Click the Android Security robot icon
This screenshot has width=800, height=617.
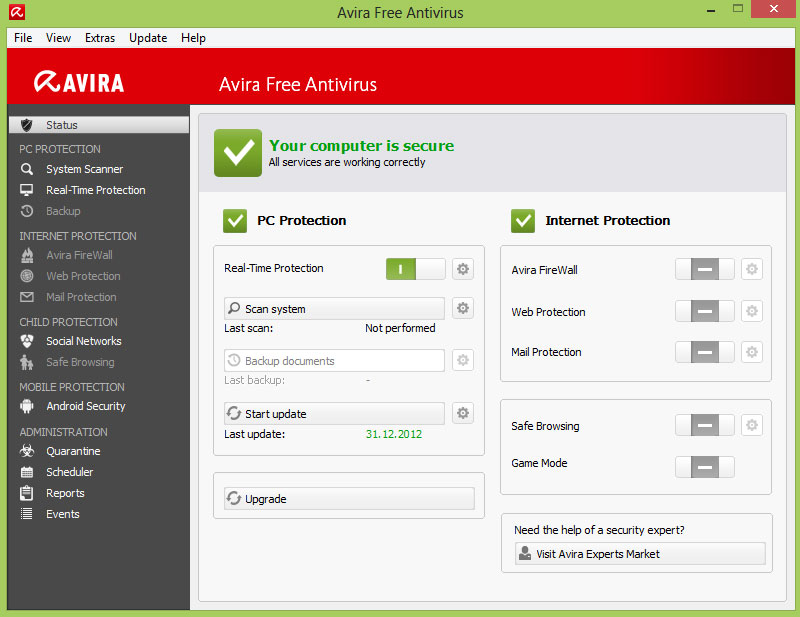[x=27, y=406]
